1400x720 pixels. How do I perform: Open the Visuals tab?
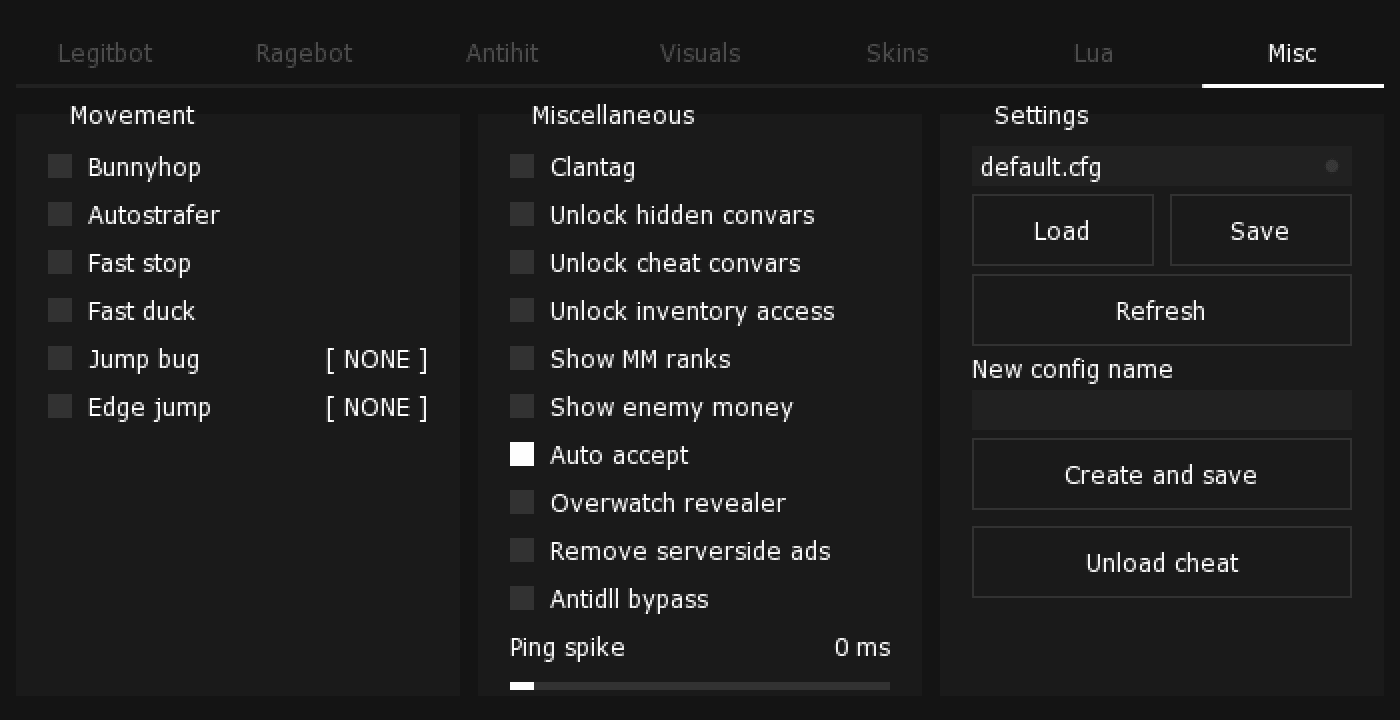(700, 54)
